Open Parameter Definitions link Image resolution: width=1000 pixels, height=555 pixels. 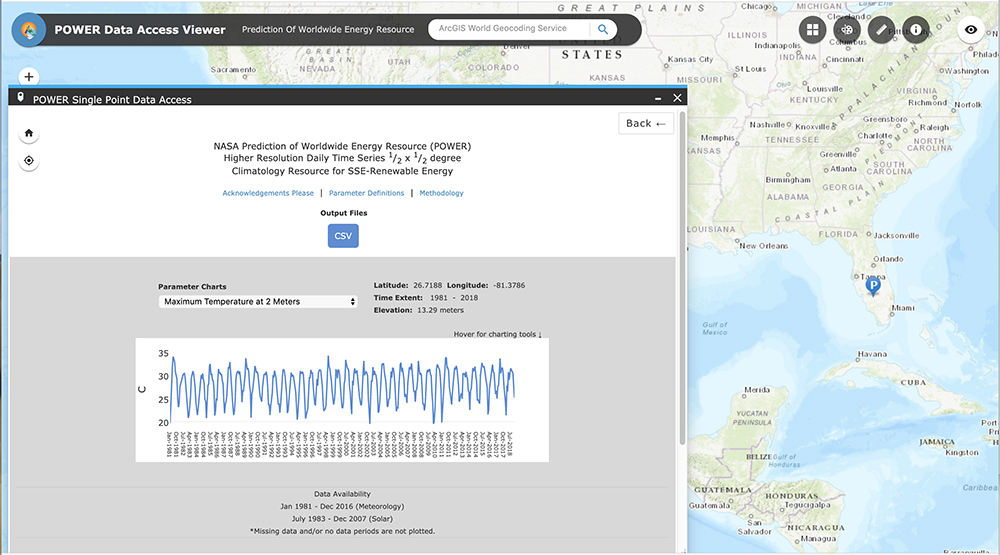point(367,193)
